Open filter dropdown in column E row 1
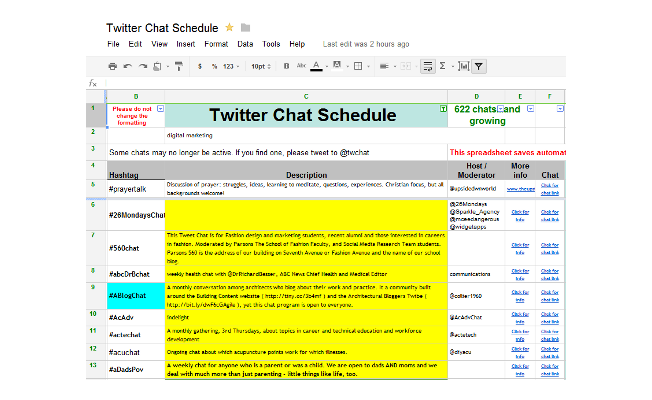This screenshot has width=652, height=400. (x=530, y=109)
